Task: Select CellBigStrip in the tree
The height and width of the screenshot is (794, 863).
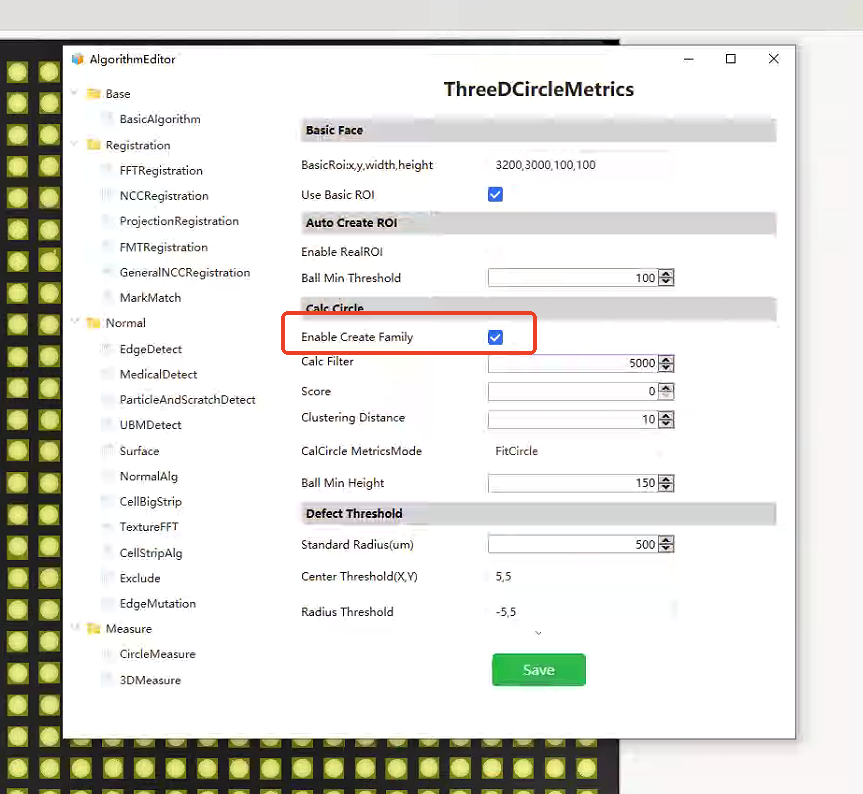Action: pyautogui.click(x=151, y=502)
